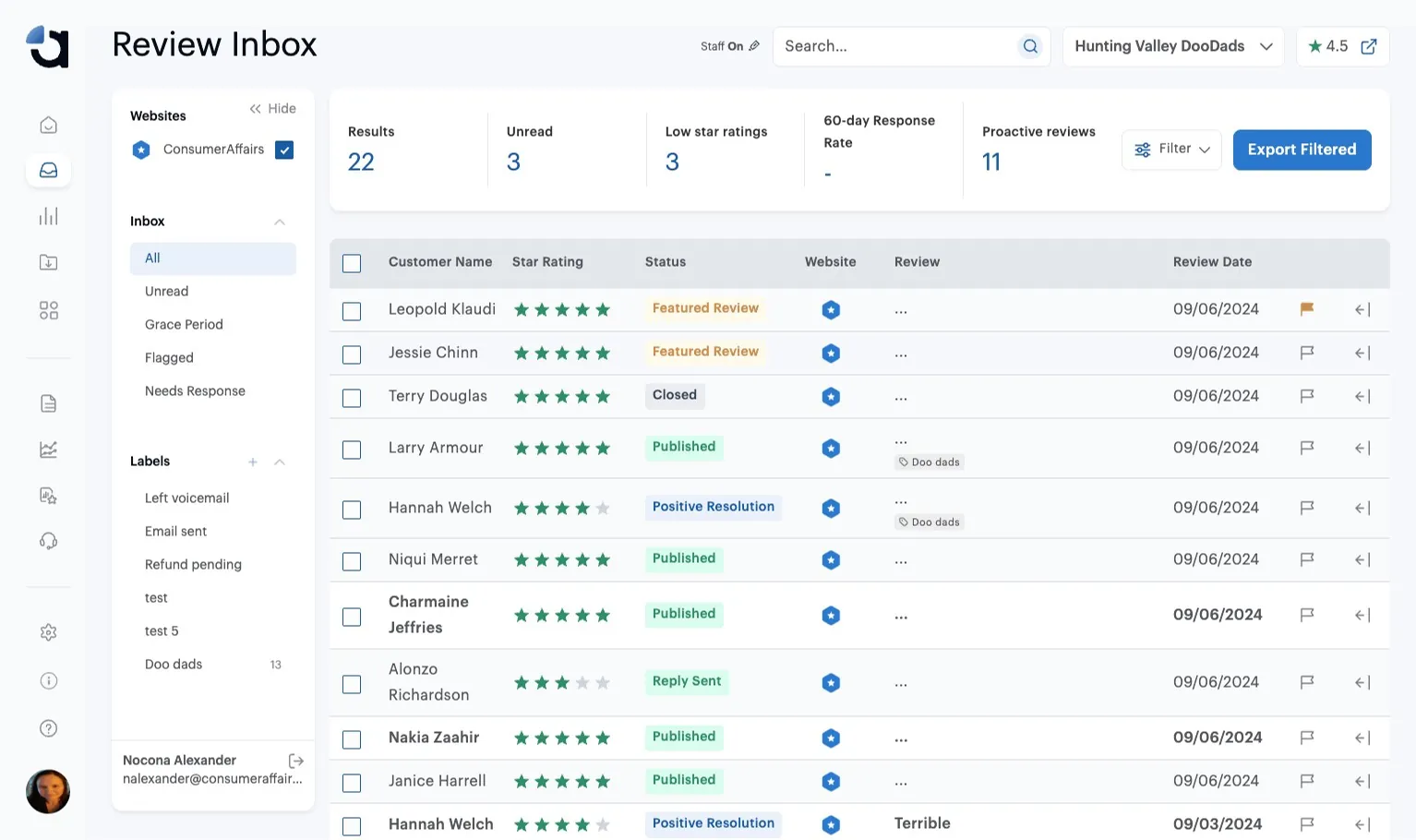Unflag the Leopold Klaudi review
The height and width of the screenshot is (840, 1416).
click(x=1307, y=309)
